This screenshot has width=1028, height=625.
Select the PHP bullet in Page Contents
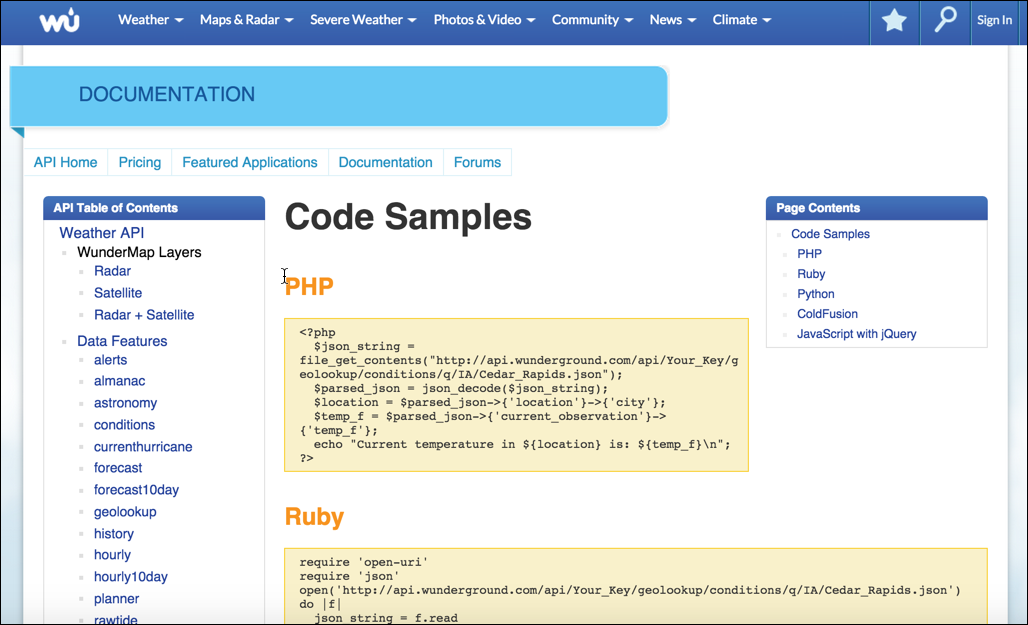tap(809, 253)
